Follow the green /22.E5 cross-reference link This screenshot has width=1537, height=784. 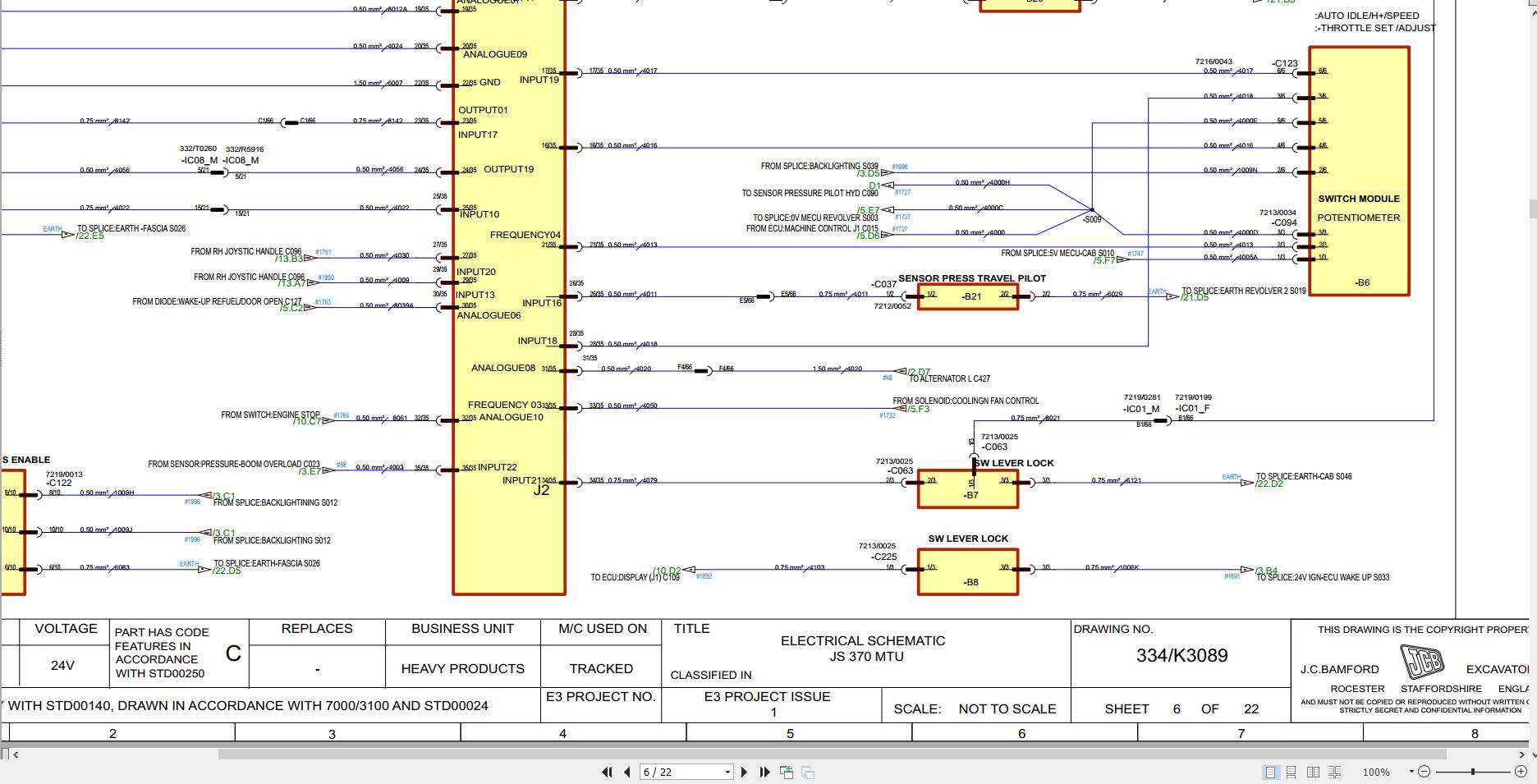(x=90, y=236)
